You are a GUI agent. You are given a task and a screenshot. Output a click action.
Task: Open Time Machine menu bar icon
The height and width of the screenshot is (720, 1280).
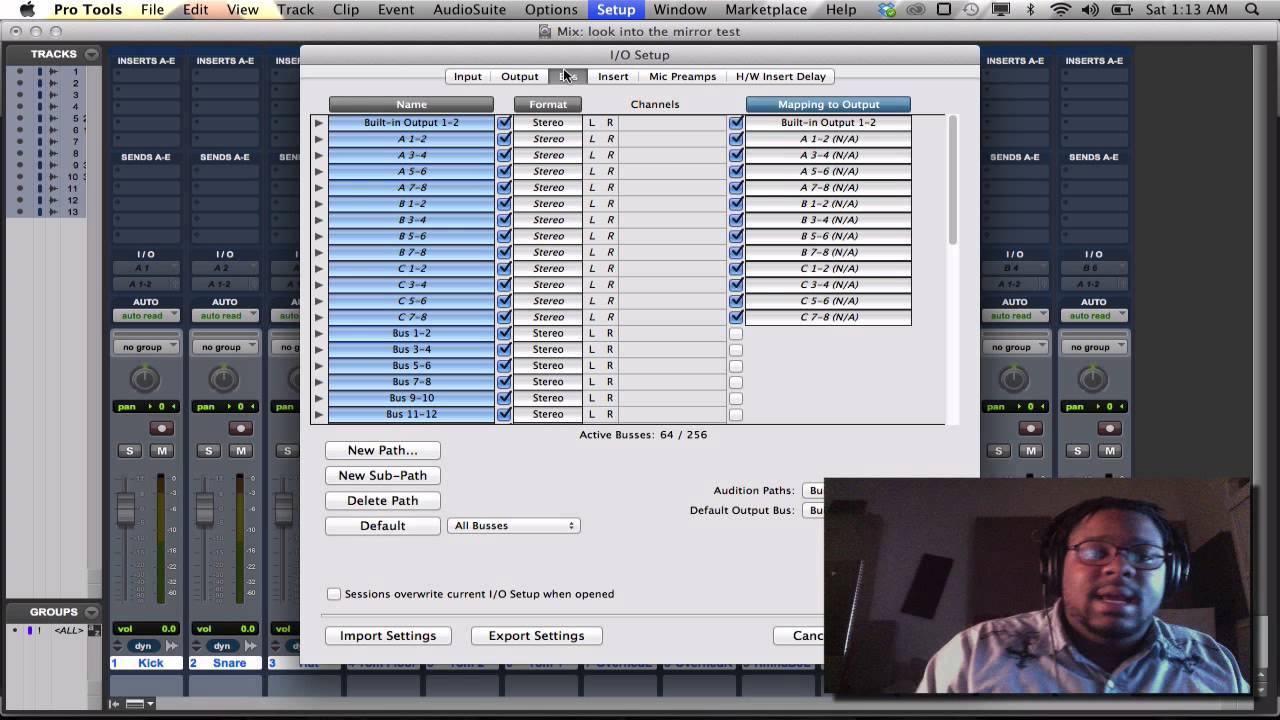point(971,10)
